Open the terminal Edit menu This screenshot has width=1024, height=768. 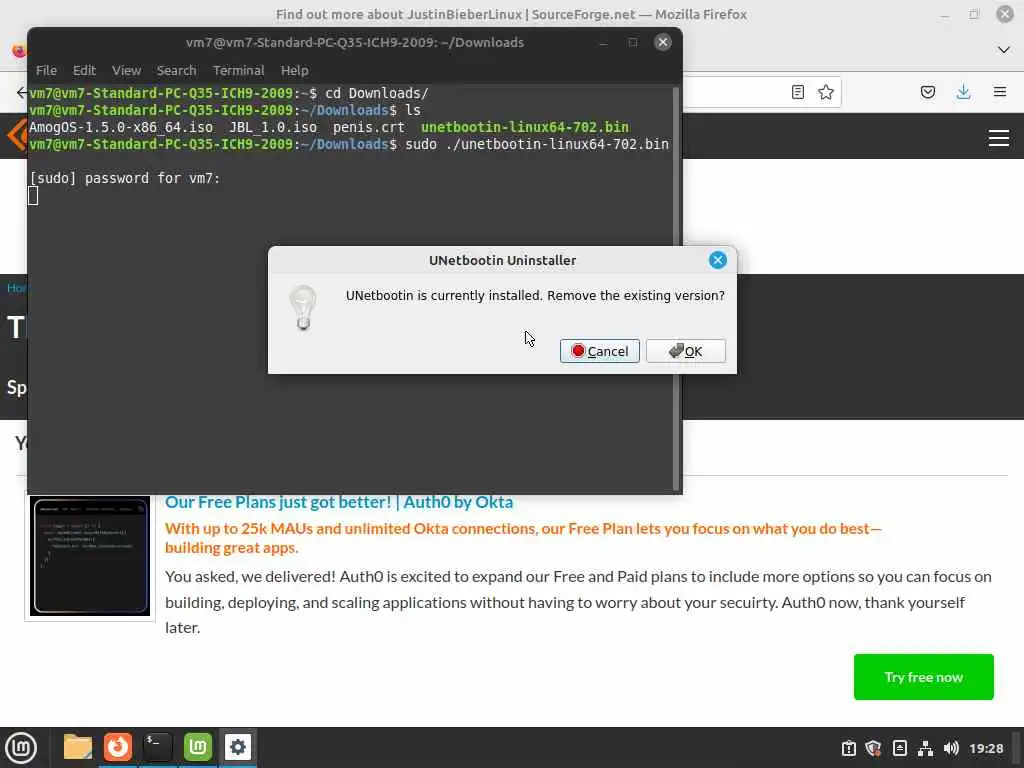pyautogui.click(x=84, y=71)
